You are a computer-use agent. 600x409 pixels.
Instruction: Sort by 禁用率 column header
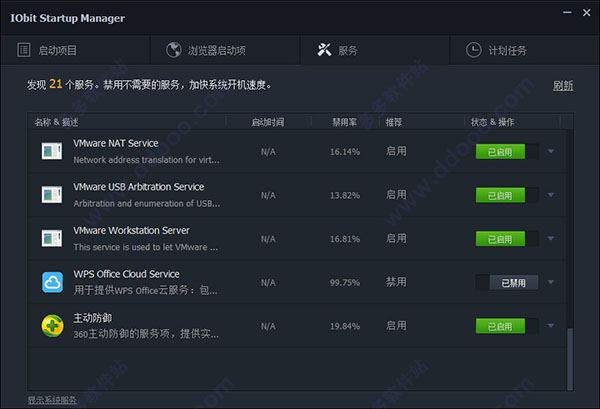(344, 122)
